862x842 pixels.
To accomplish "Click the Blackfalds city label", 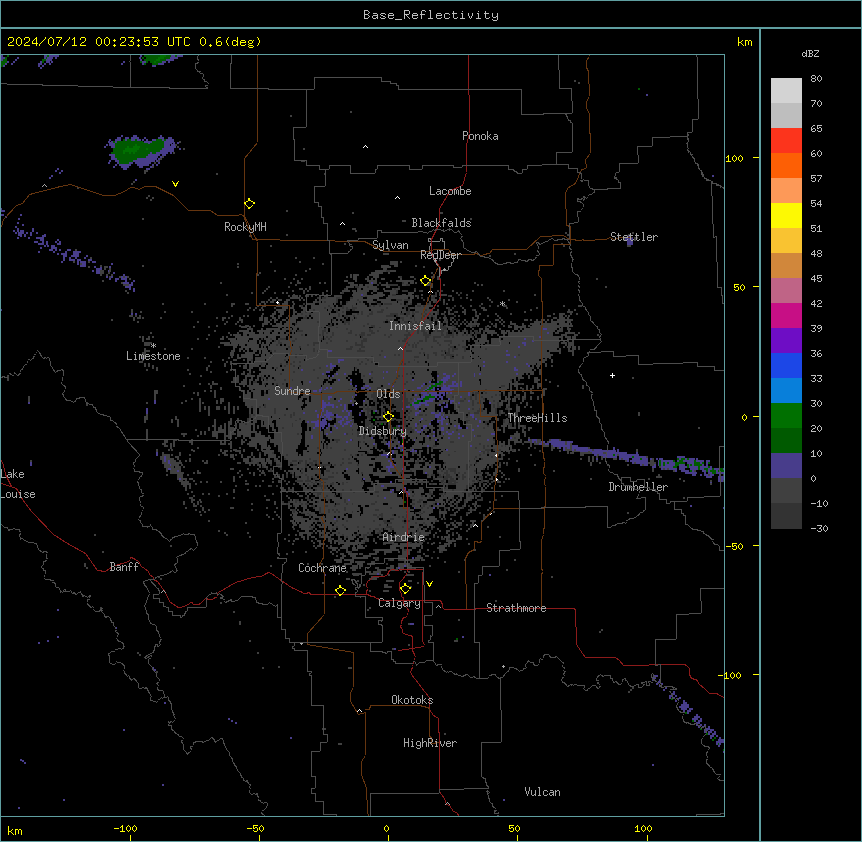I will (441, 223).
